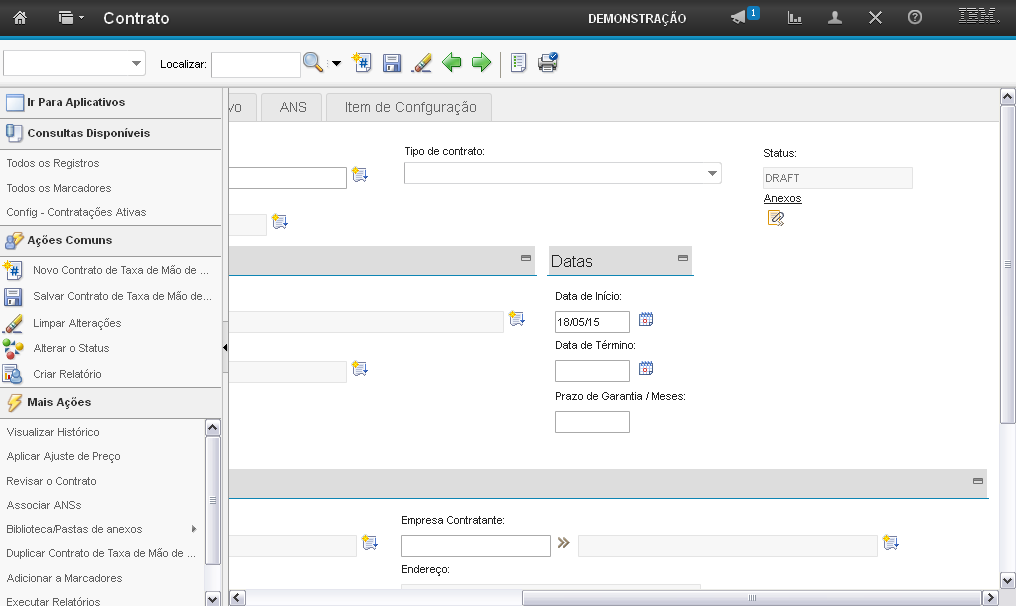This screenshot has width=1016, height=607.
Task: Click the Data de Término input field
Action: [x=592, y=371]
